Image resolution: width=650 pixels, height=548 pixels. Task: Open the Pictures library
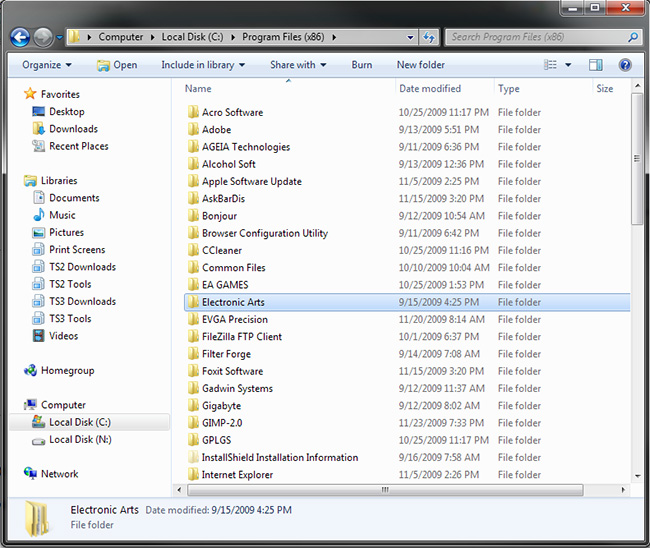click(x=66, y=233)
